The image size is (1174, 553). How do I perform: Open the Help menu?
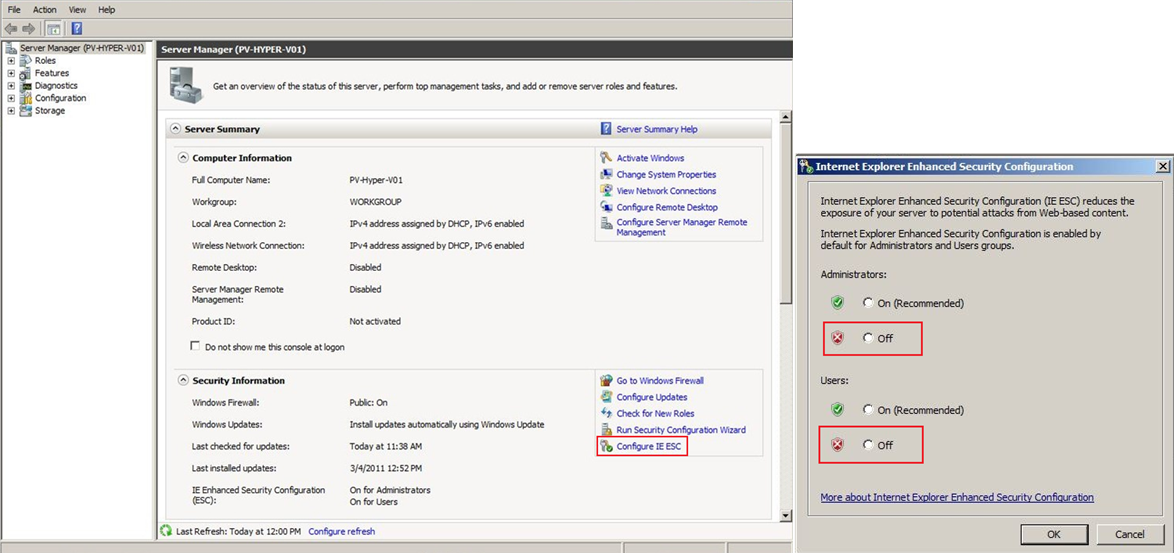click(x=107, y=10)
